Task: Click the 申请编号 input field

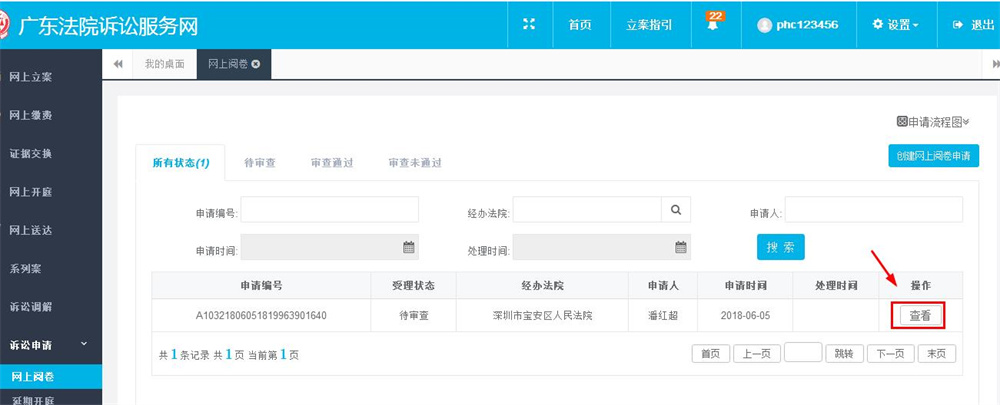Action: click(x=330, y=209)
